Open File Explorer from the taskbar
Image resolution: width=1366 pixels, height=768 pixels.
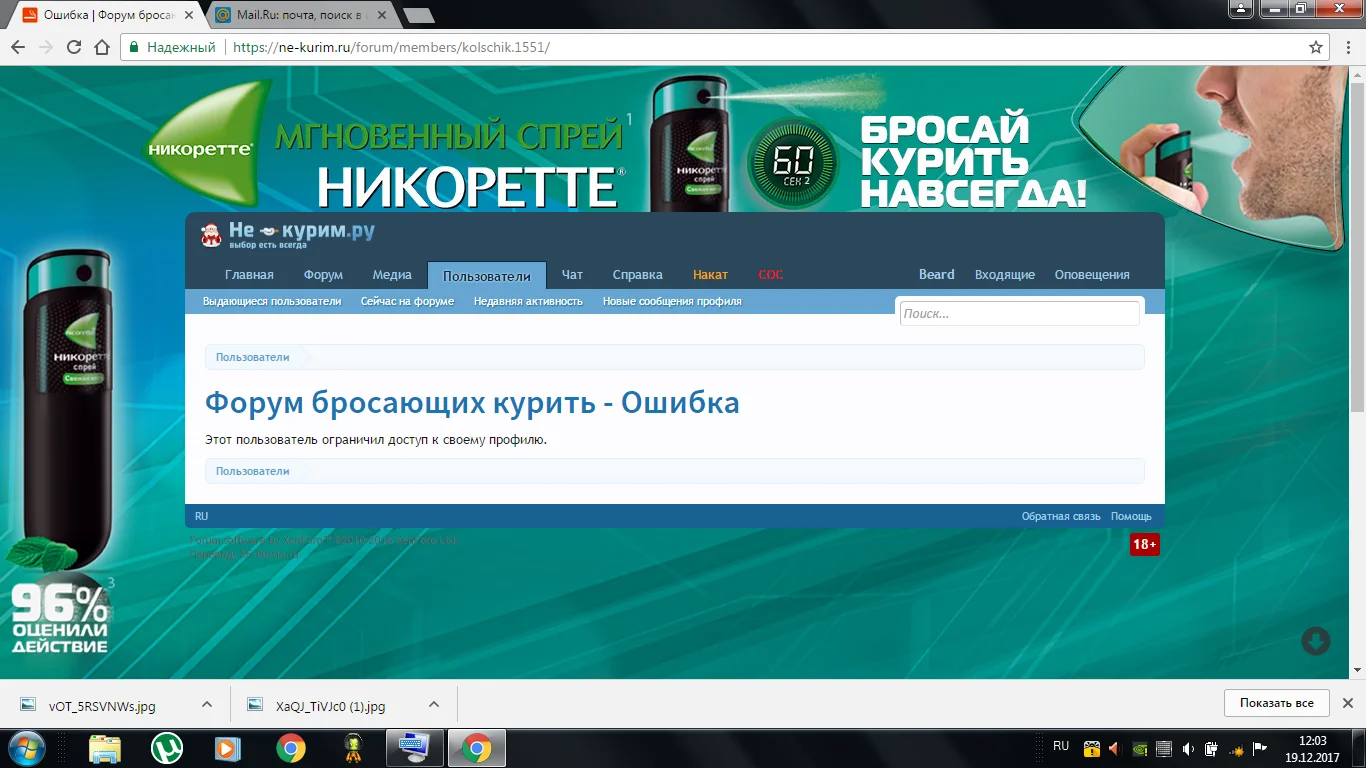[105, 748]
